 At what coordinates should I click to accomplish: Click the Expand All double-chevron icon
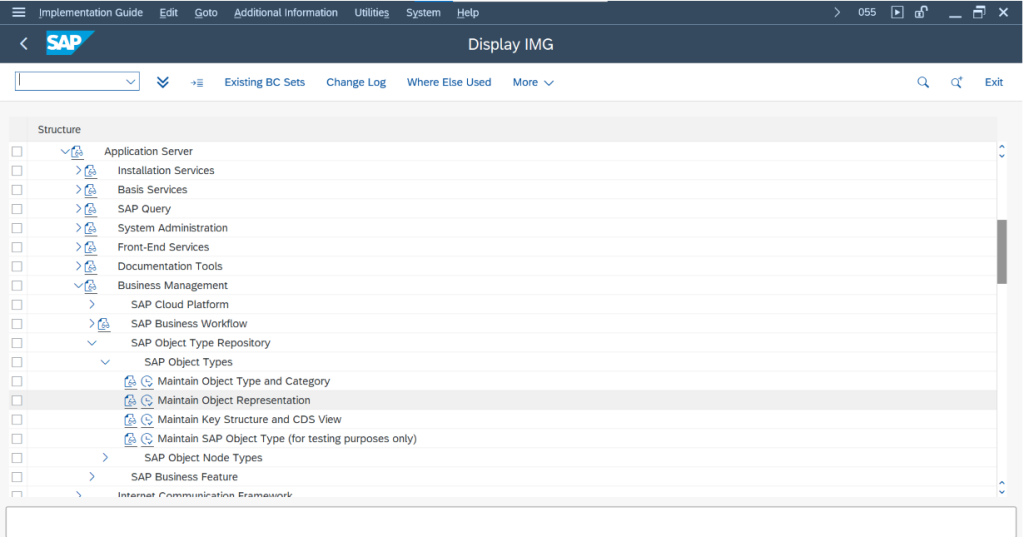(x=163, y=82)
